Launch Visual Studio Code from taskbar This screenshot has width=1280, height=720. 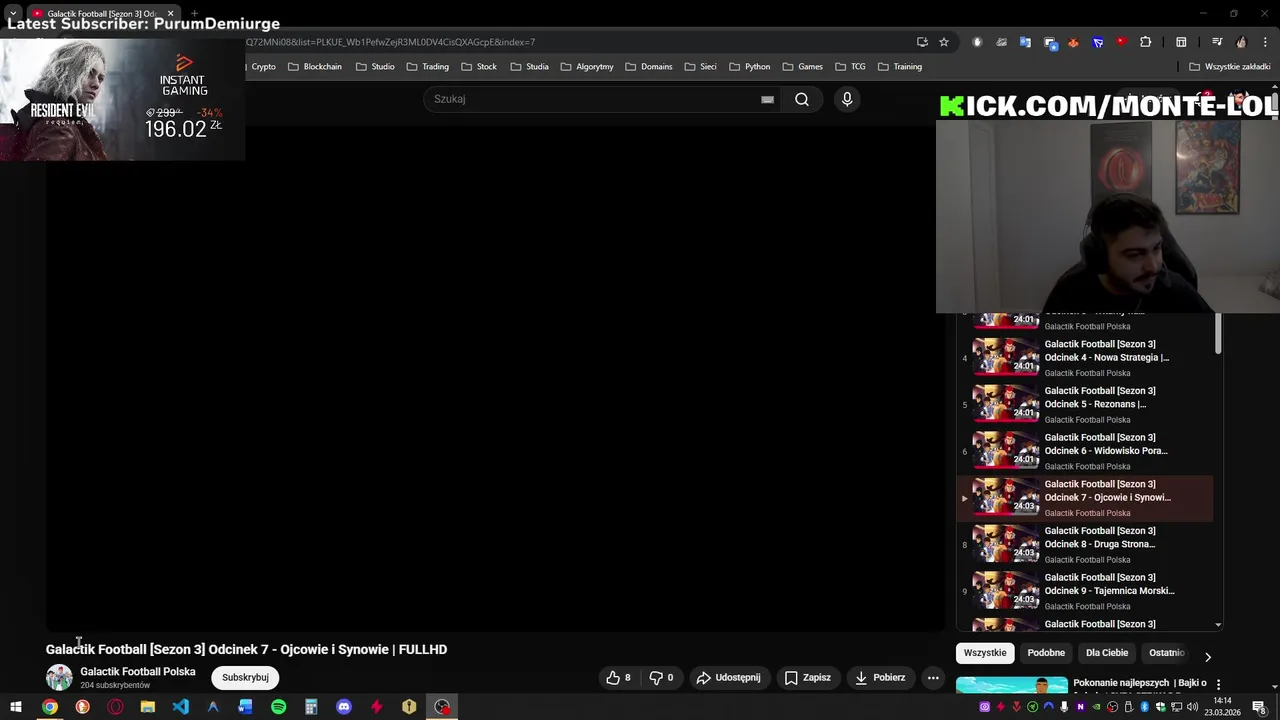click(180, 707)
